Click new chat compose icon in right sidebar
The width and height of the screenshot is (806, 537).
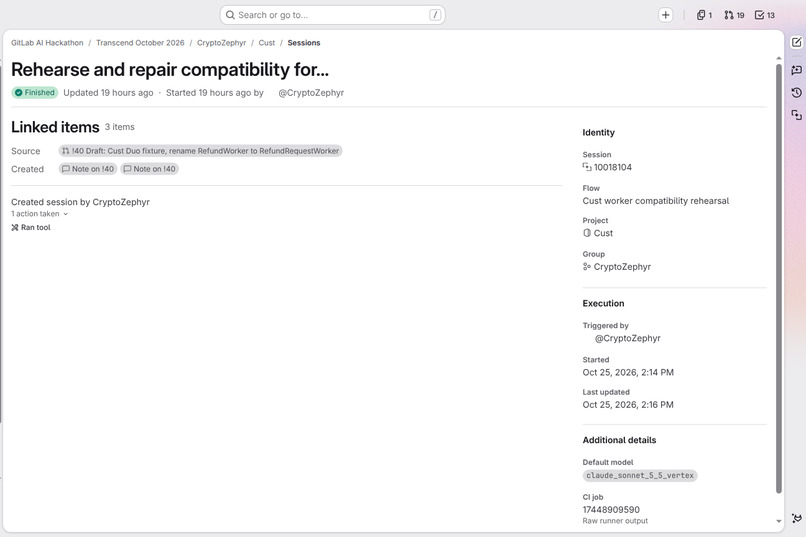click(796, 43)
